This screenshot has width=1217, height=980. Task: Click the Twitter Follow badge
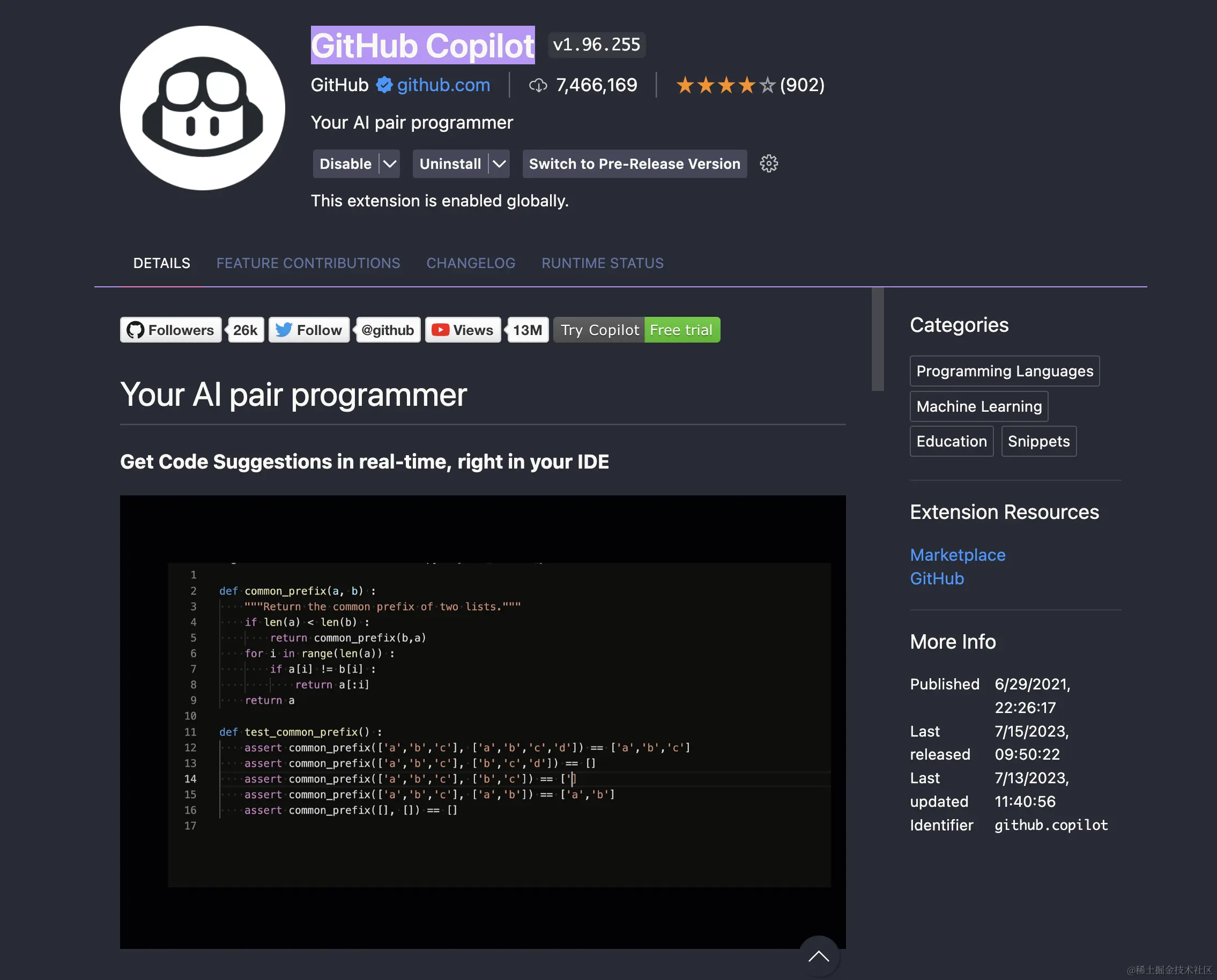point(309,330)
